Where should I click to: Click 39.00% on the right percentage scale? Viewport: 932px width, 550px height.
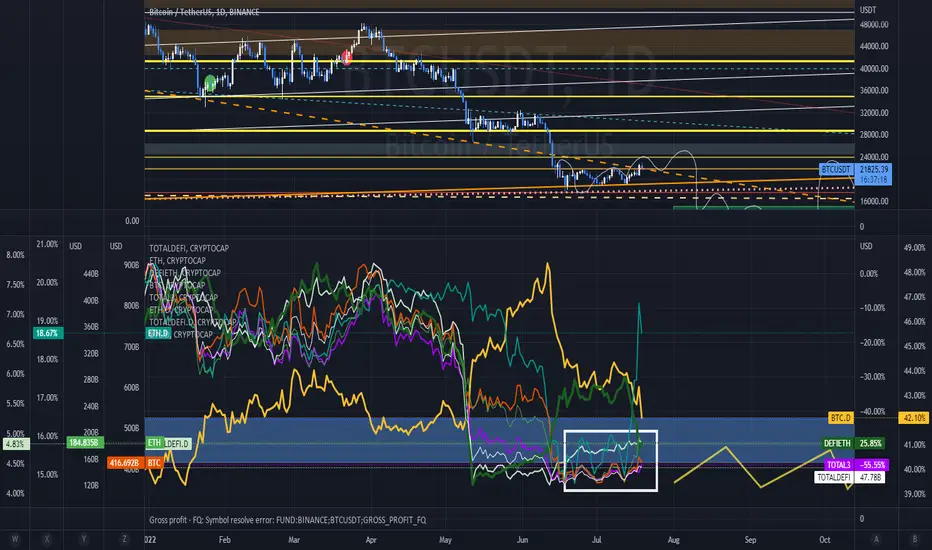914,494
